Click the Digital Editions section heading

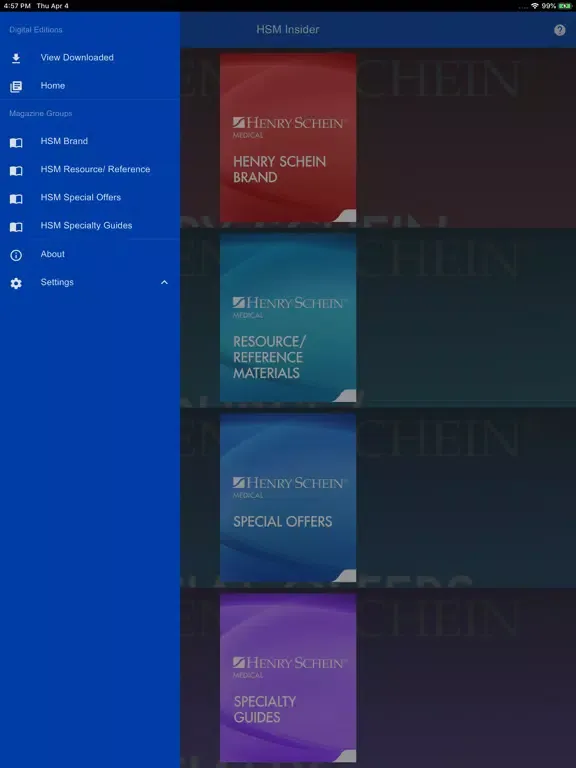(x=36, y=30)
